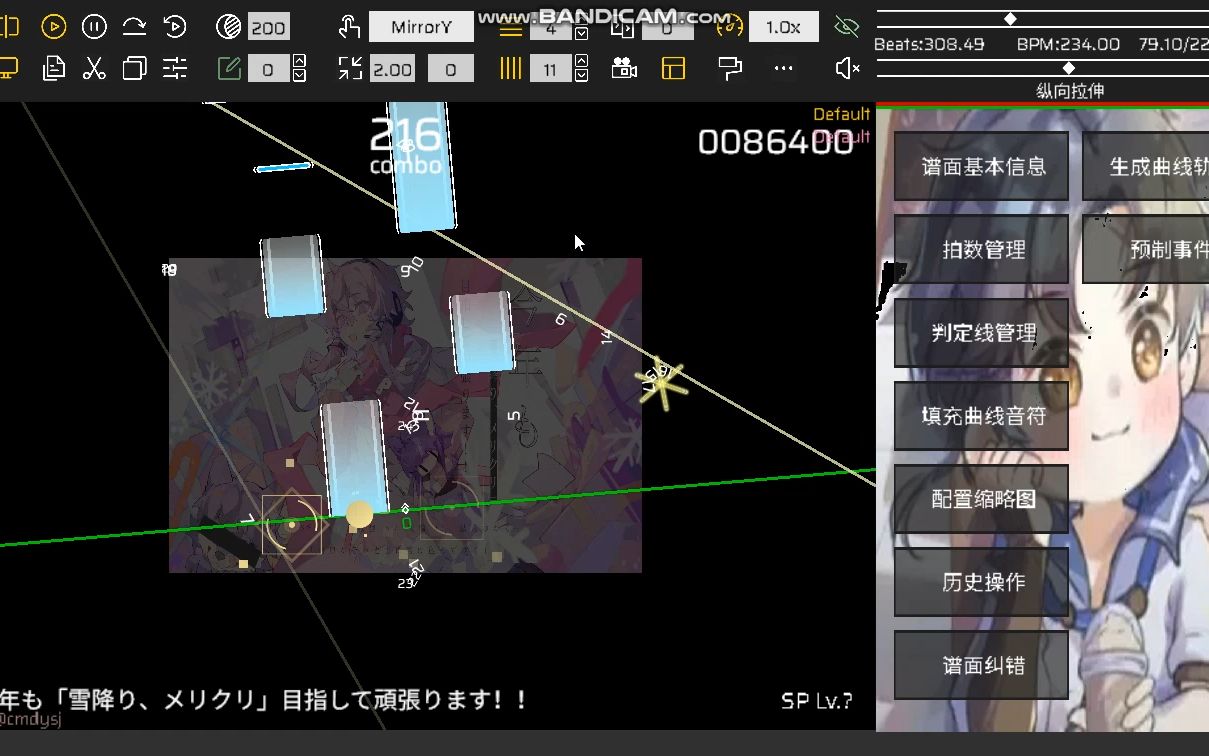Click the 0086400 score display

(x=776, y=142)
